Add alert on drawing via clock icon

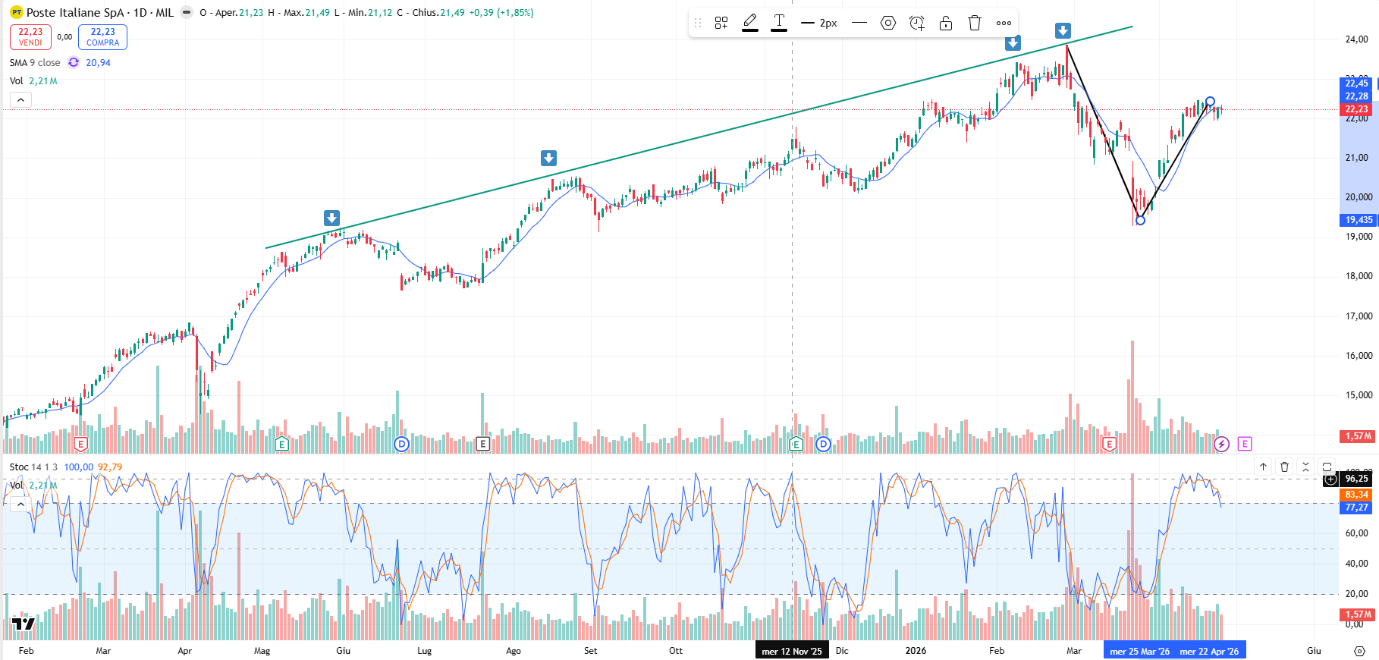(x=916, y=23)
